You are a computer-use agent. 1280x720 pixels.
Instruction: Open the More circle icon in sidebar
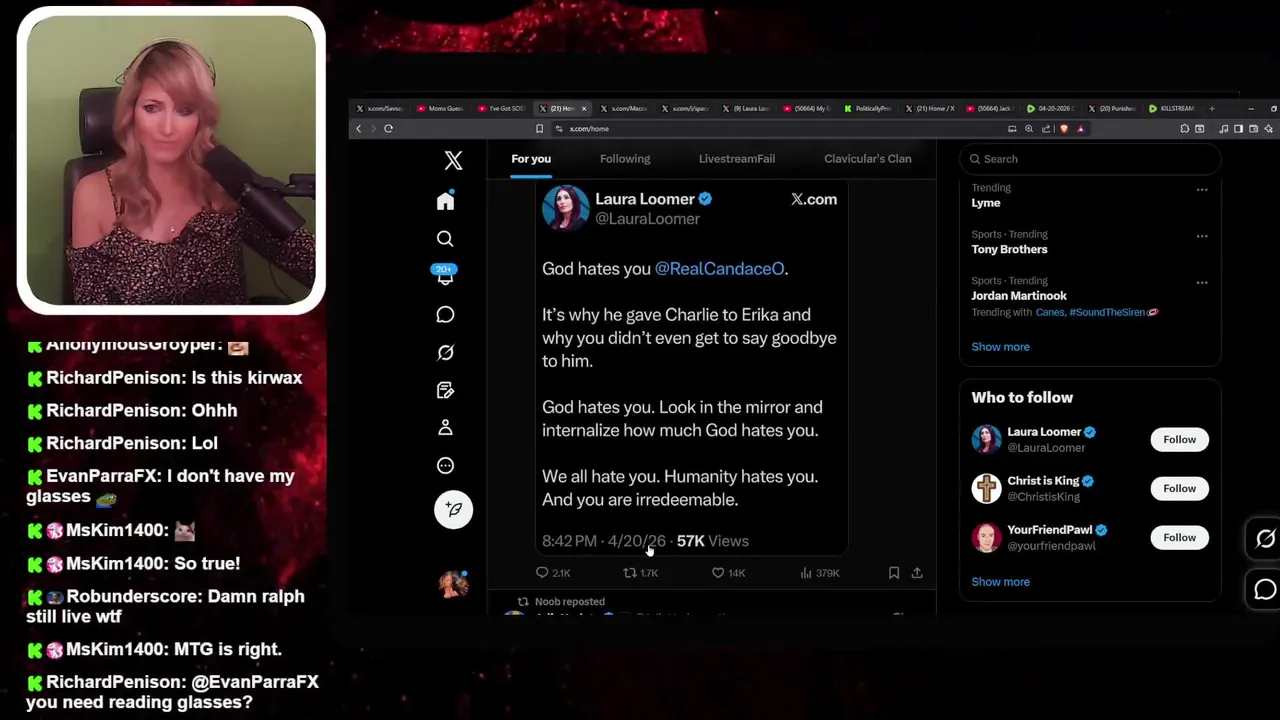(445, 466)
